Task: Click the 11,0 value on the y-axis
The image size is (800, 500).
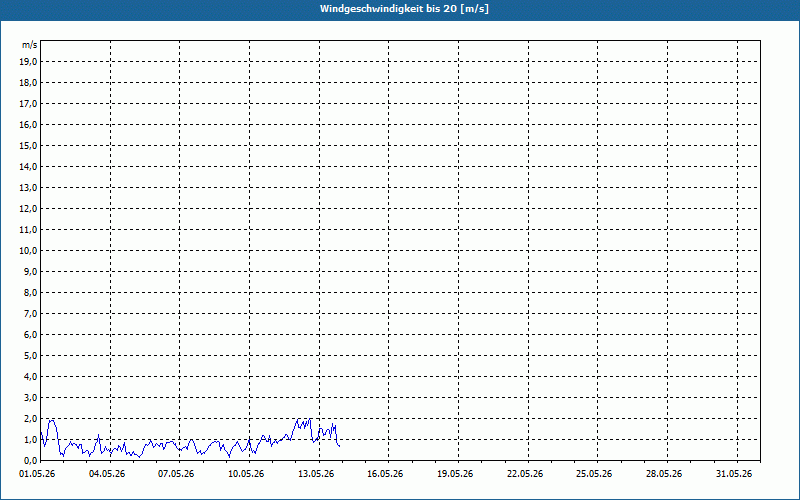Action: 28,230
